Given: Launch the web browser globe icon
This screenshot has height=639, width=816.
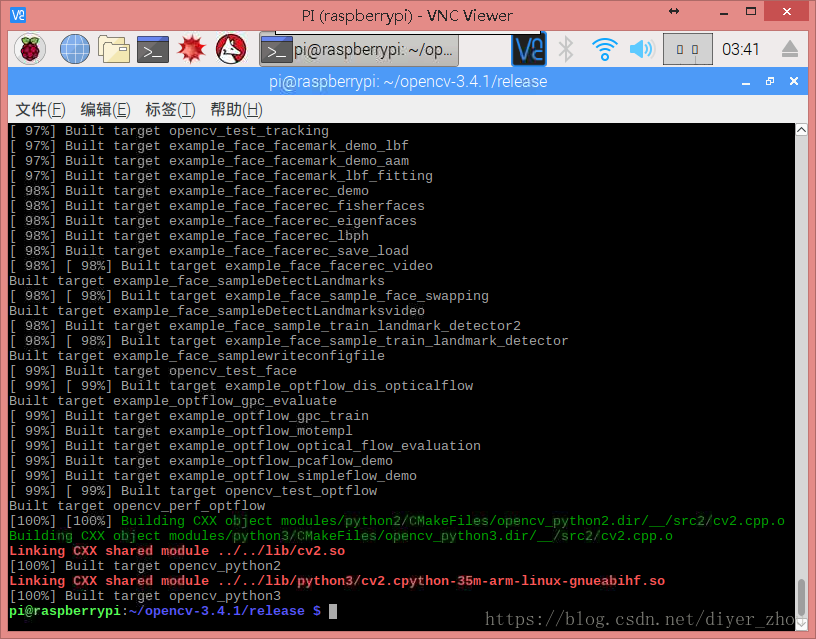Looking at the screenshot, I should coord(74,49).
